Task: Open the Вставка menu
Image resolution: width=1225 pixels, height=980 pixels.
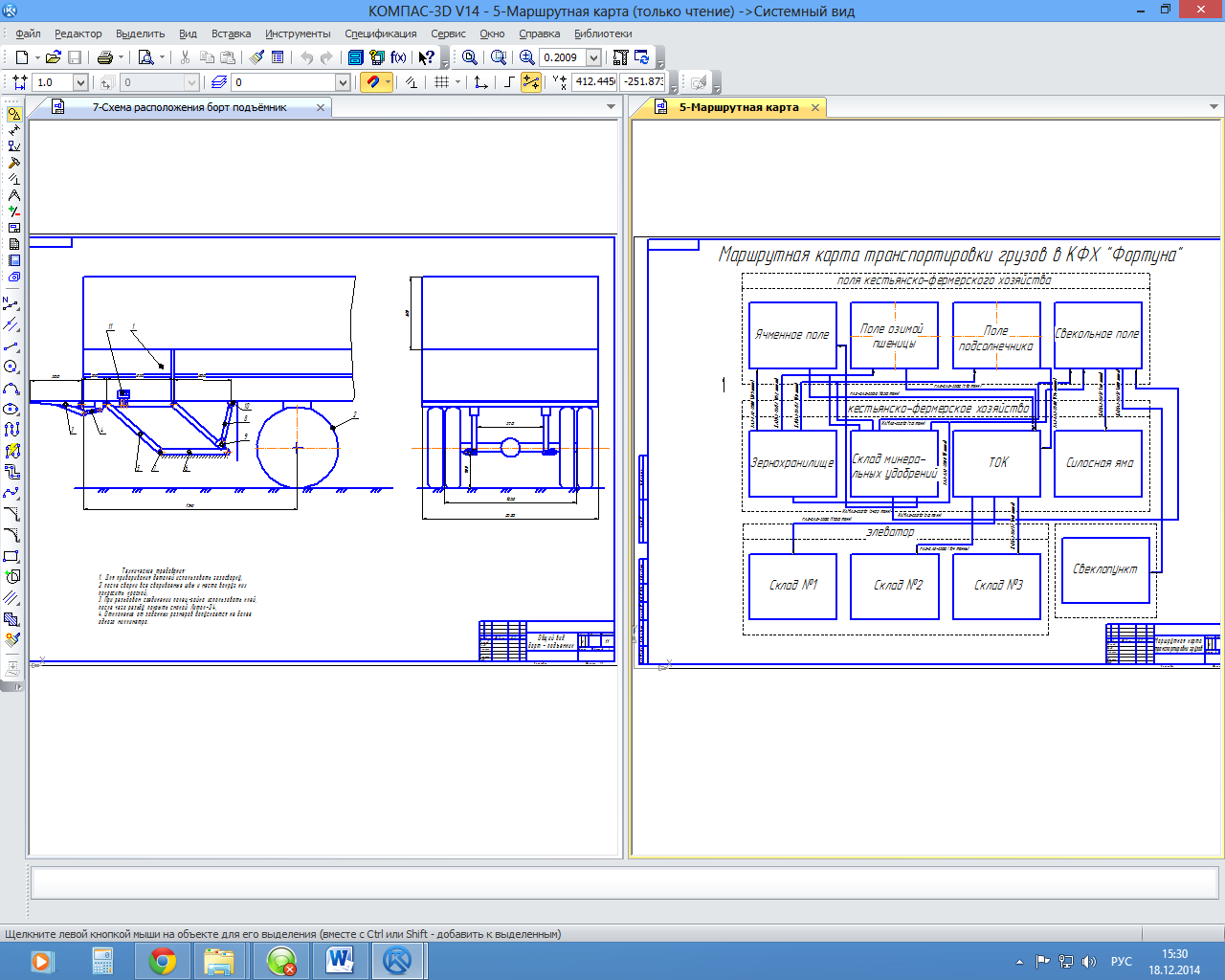Action: point(232,33)
